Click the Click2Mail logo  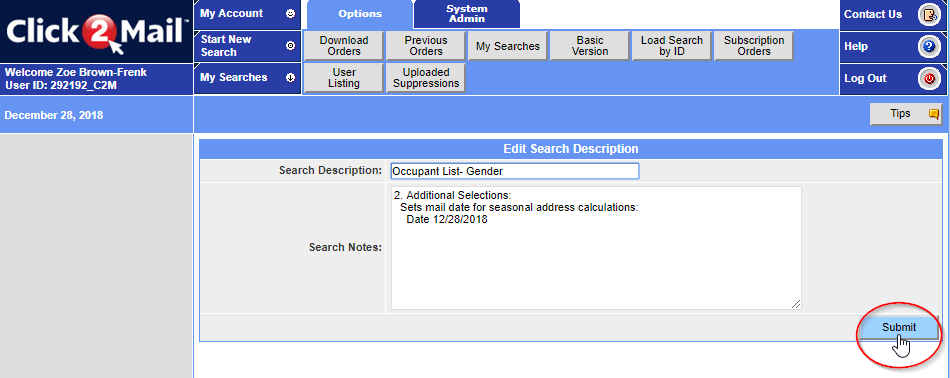97,32
